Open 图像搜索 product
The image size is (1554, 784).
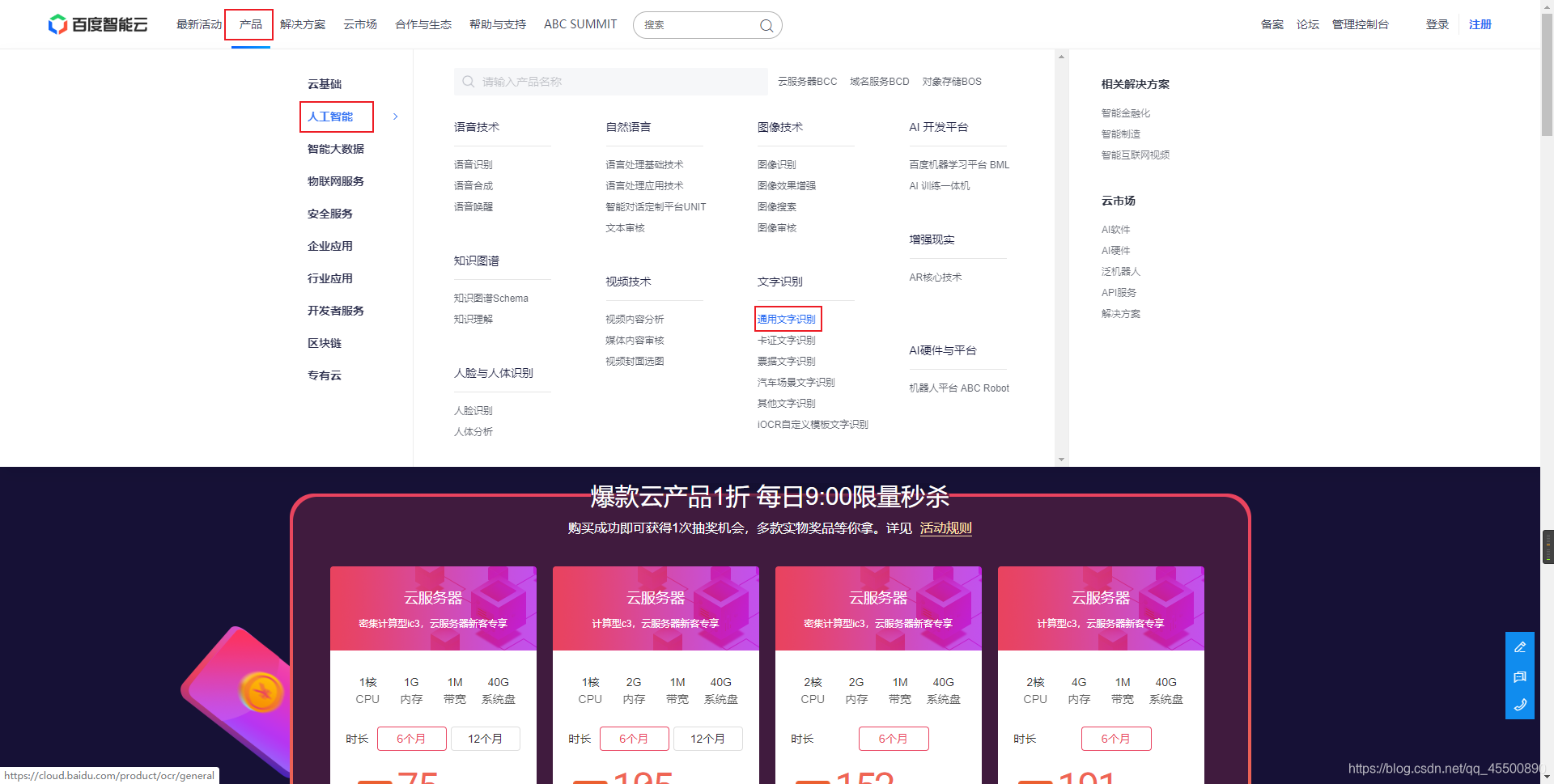777,206
